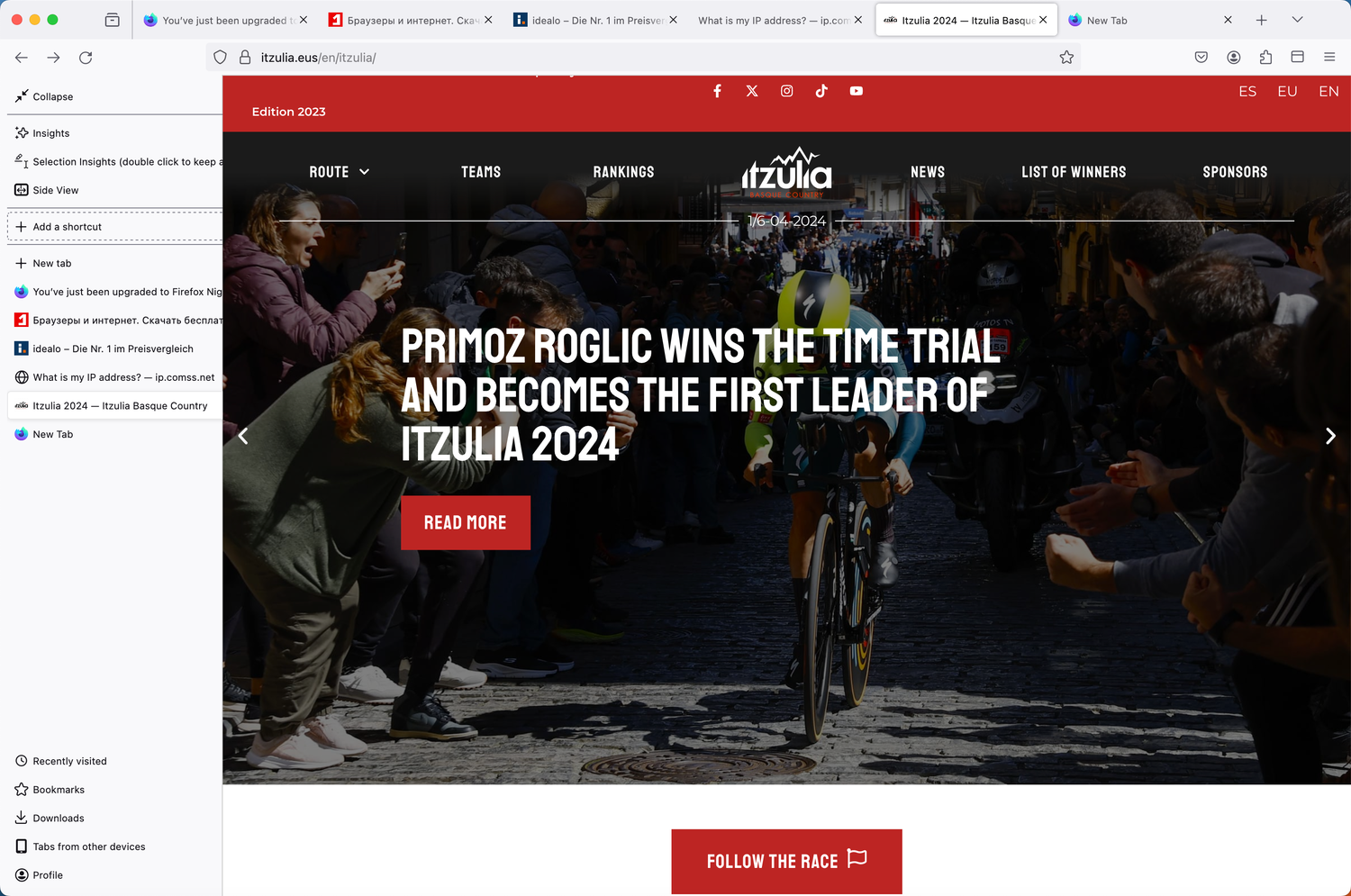Switch to the idealo browser tab
Image resolution: width=1351 pixels, height=896 pixels.
[x=595, y=20]
